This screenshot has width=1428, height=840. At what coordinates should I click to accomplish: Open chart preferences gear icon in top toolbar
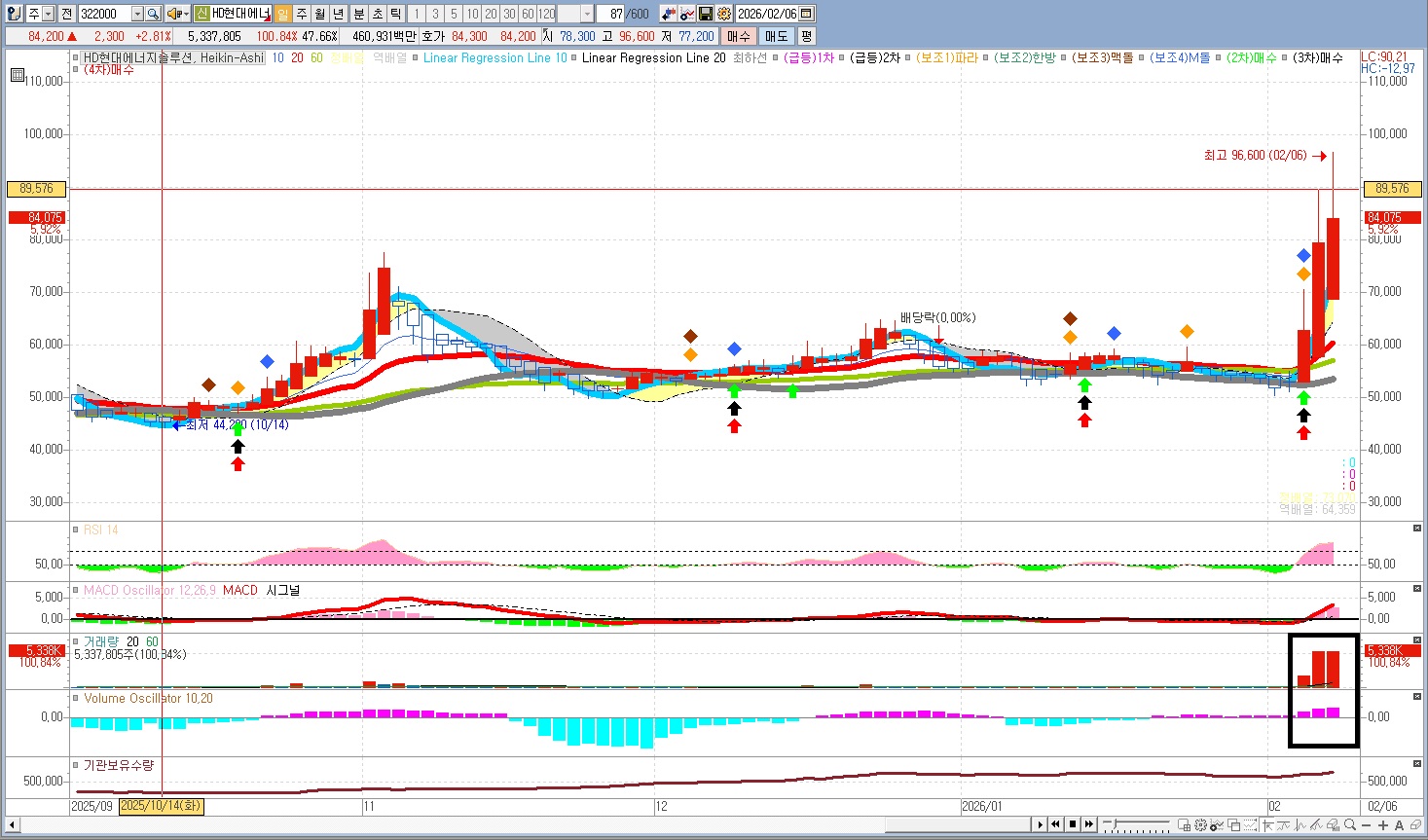[x=724, y=14]
